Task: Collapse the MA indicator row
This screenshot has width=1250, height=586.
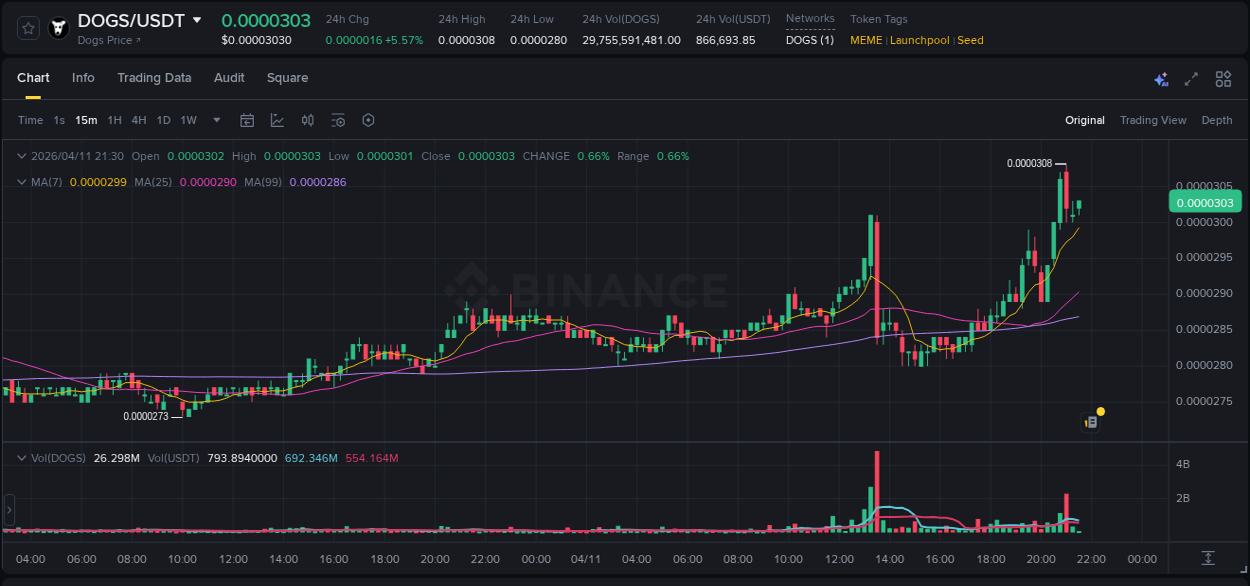Action: tap(22, 182)
